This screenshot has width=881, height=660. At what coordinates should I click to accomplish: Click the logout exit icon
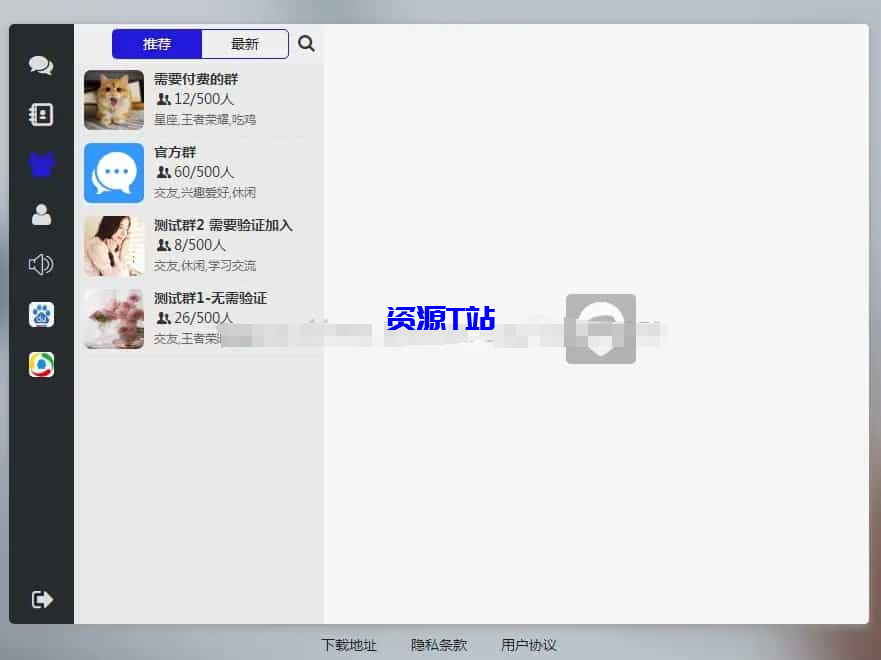coord(40,598)
